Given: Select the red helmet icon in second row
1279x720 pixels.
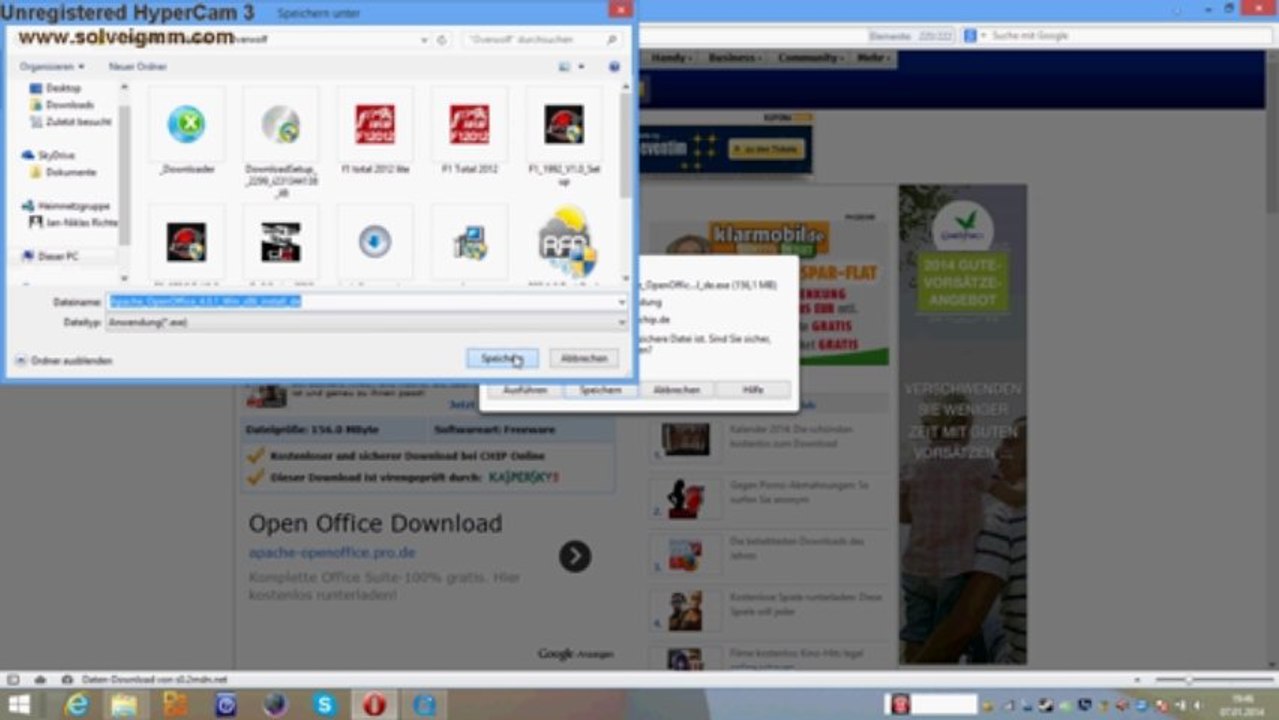Looking at the screenshot, I should 187,242.
